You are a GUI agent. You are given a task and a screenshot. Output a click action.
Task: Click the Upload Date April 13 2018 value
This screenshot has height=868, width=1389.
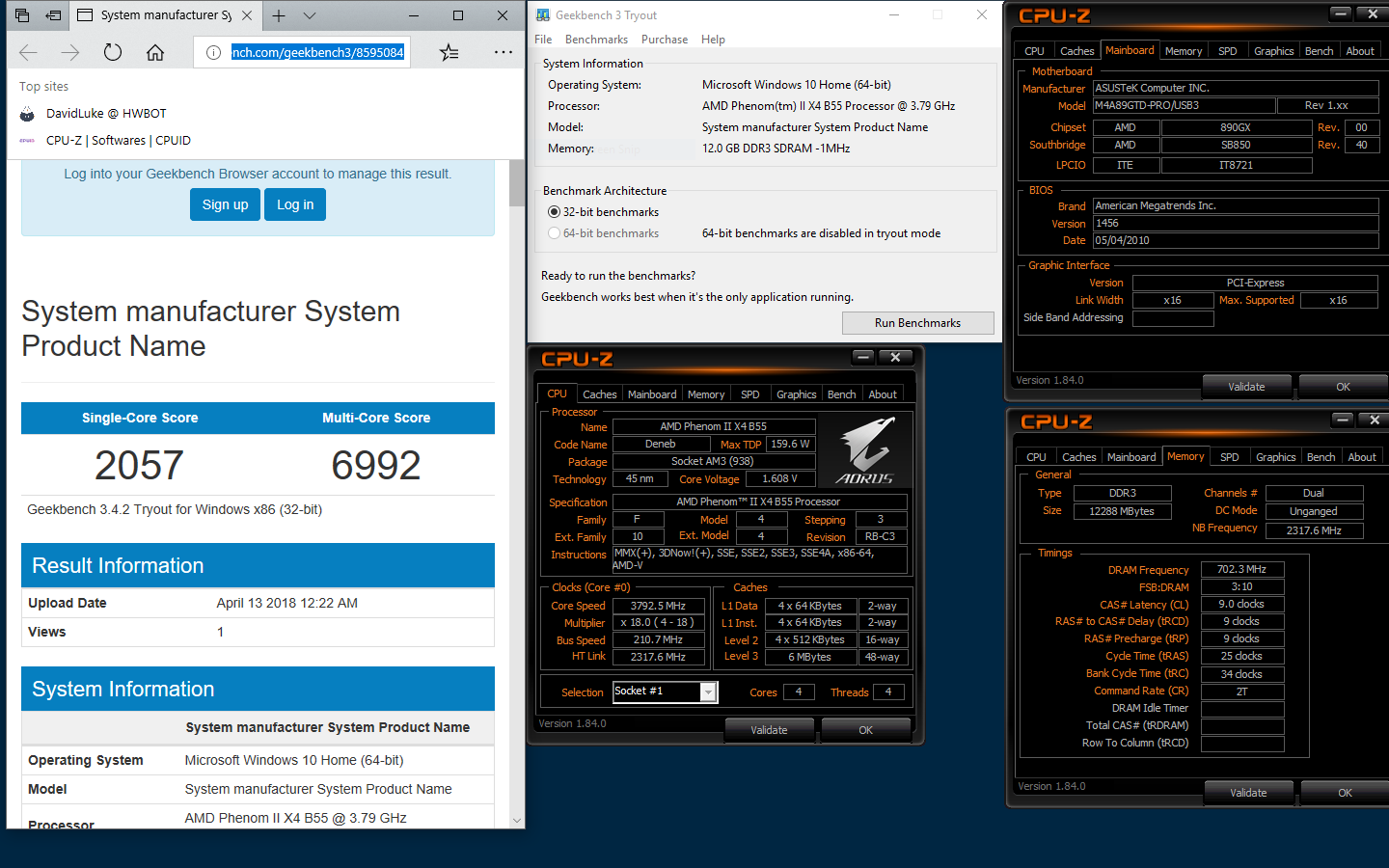[x=287, y=603]
